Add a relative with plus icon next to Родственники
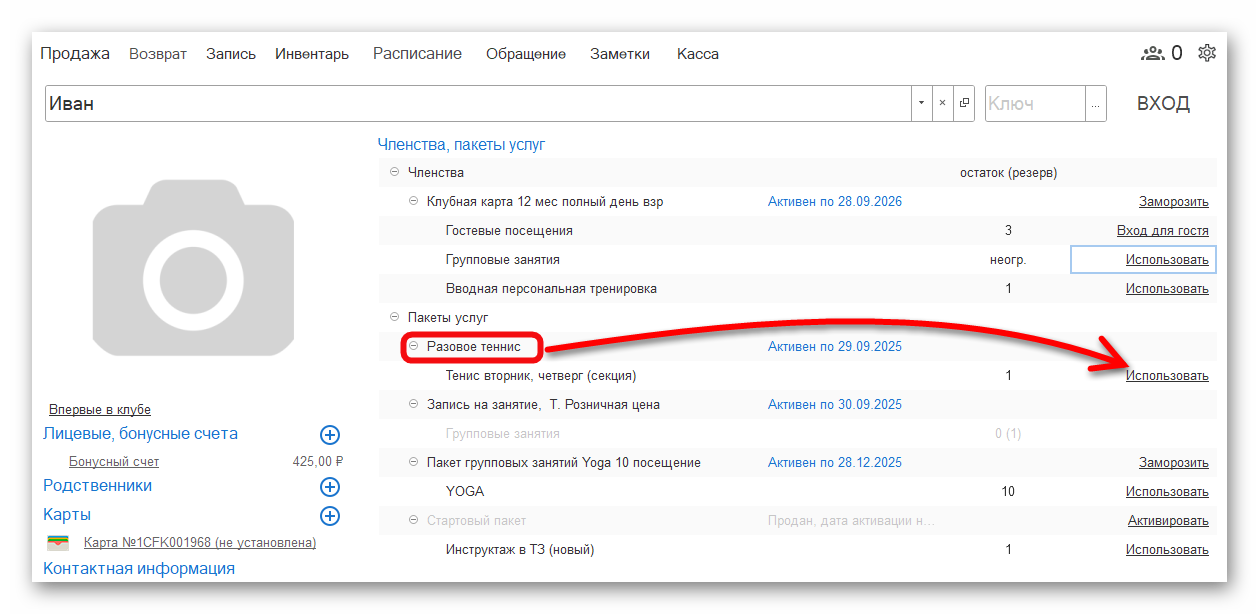The height and width of the screenshot is (614, 1259). [x=330, y=486]
